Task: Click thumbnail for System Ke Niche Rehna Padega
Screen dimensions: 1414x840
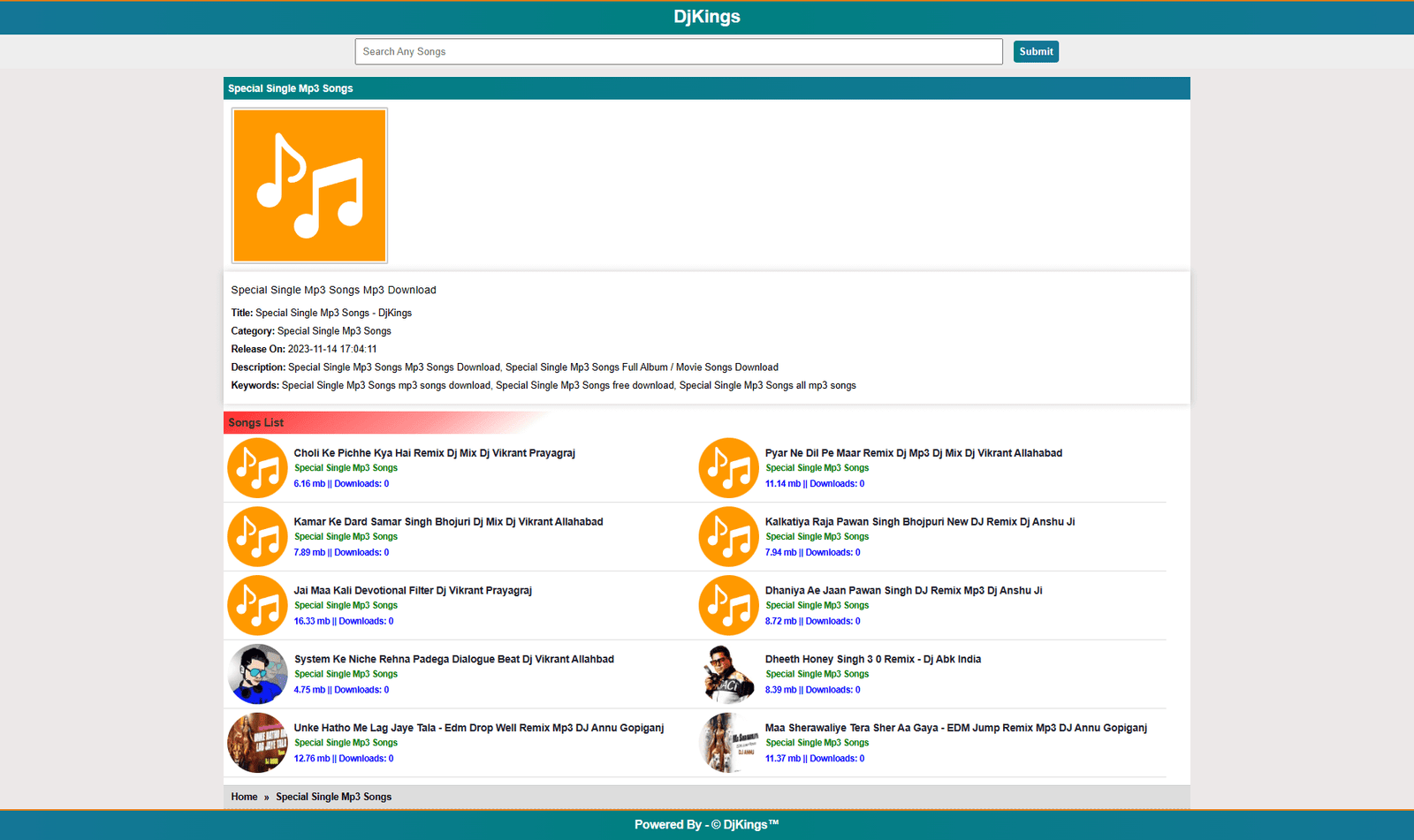Action: click(x=257, y=675)
